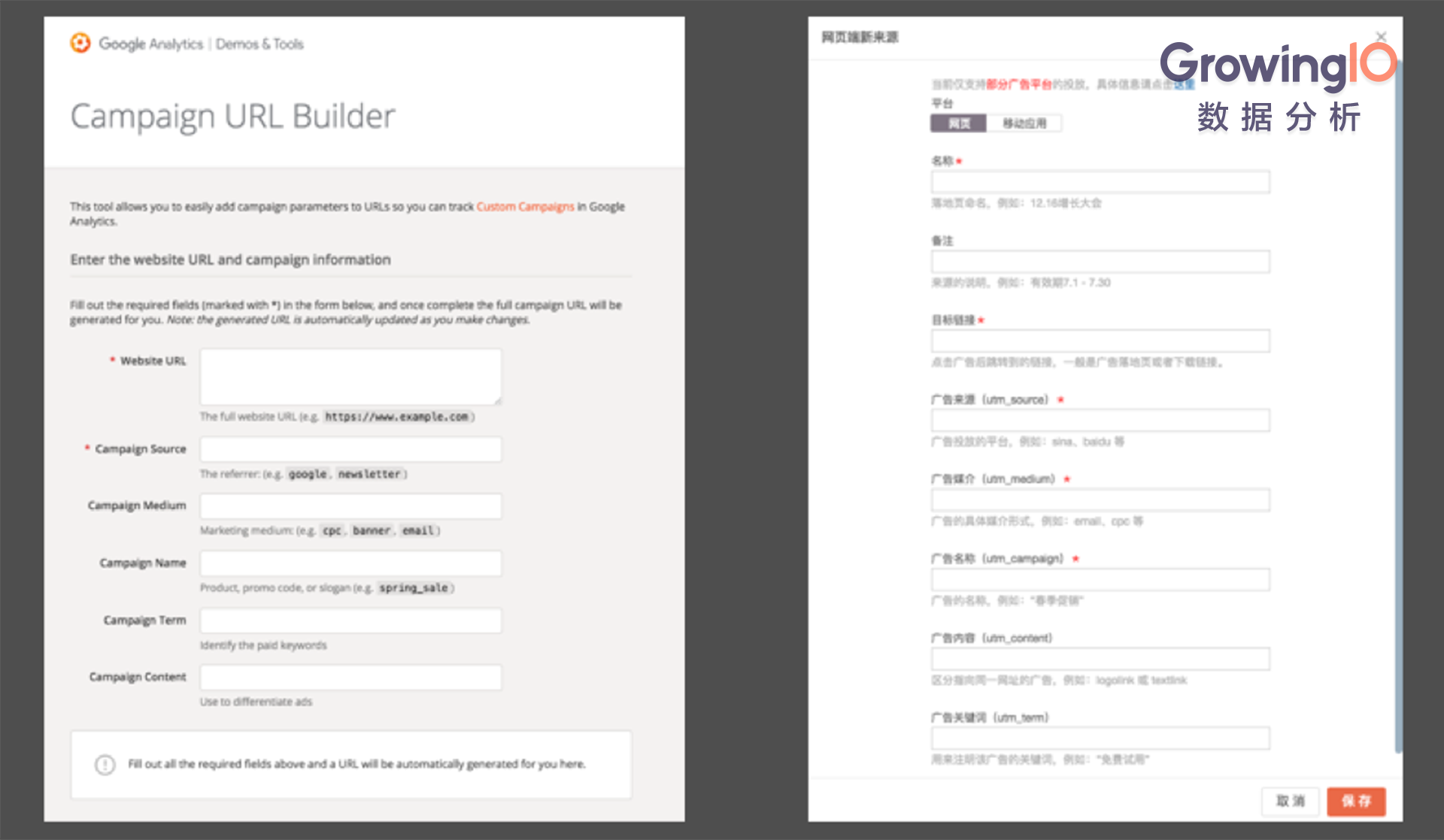
Task: Focus the Website URL text area
Action: coord(350,376)
